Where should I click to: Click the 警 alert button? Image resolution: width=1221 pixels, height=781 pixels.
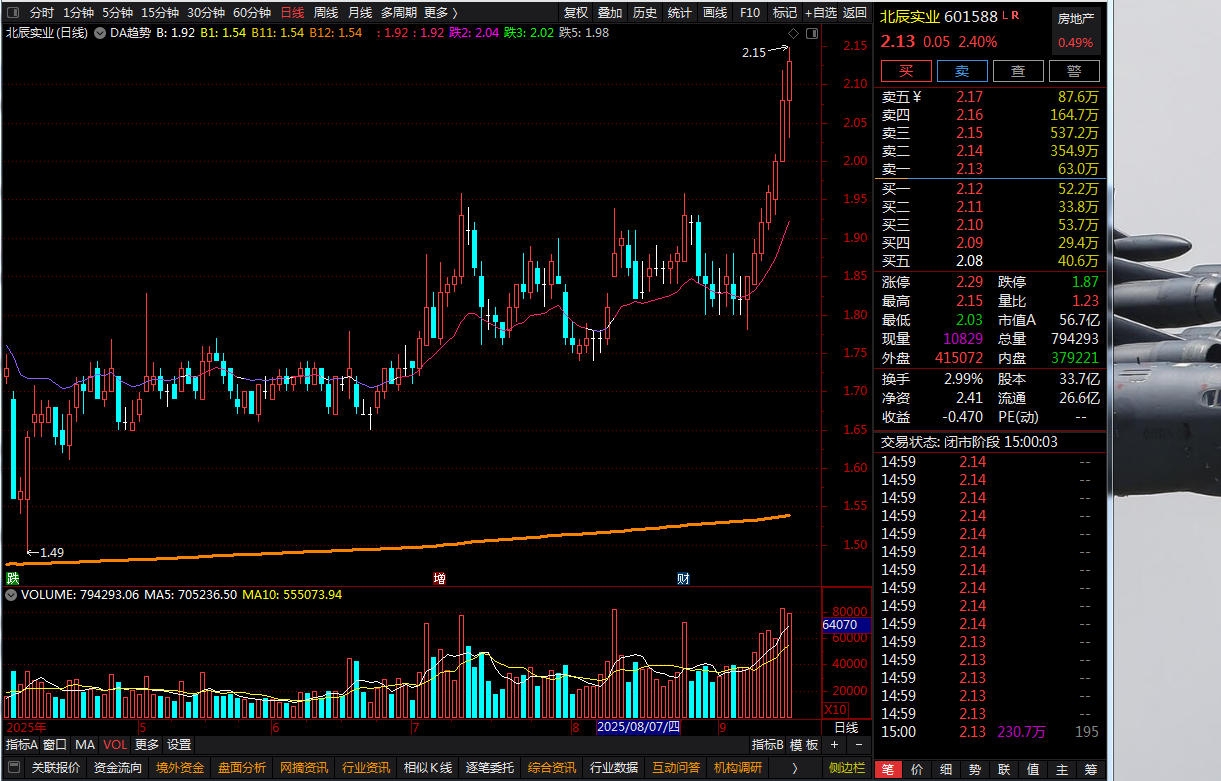click(1074, 70)
